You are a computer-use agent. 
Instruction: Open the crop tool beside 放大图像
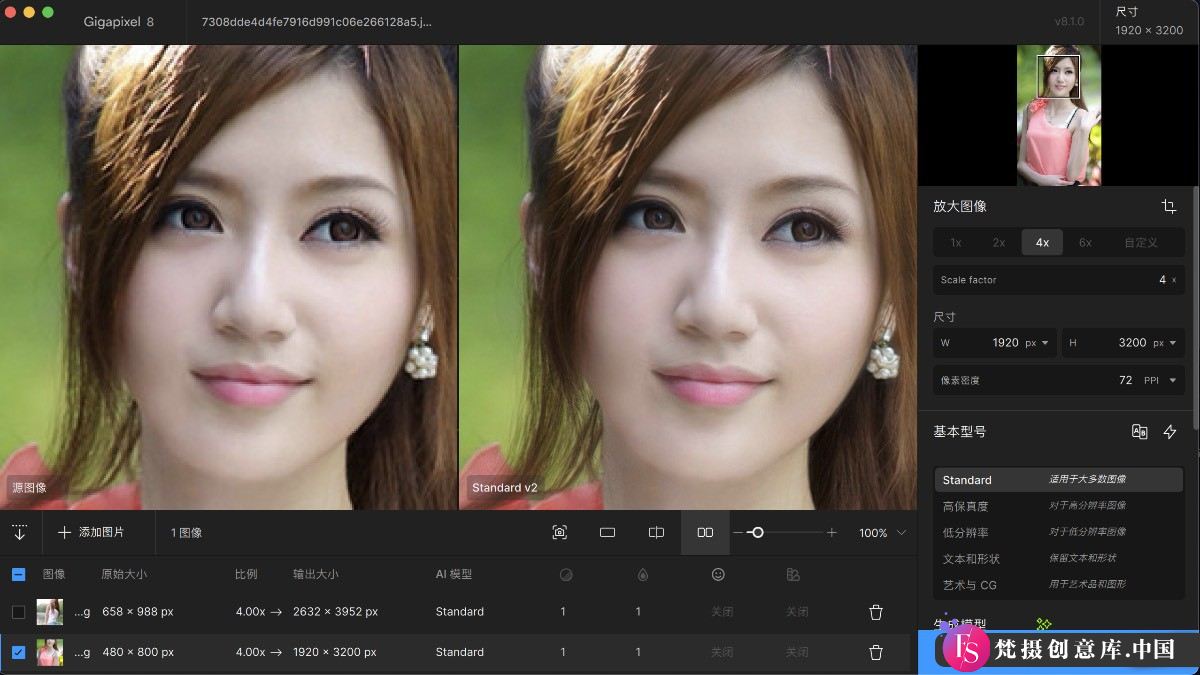click(x=1168, y=206)
